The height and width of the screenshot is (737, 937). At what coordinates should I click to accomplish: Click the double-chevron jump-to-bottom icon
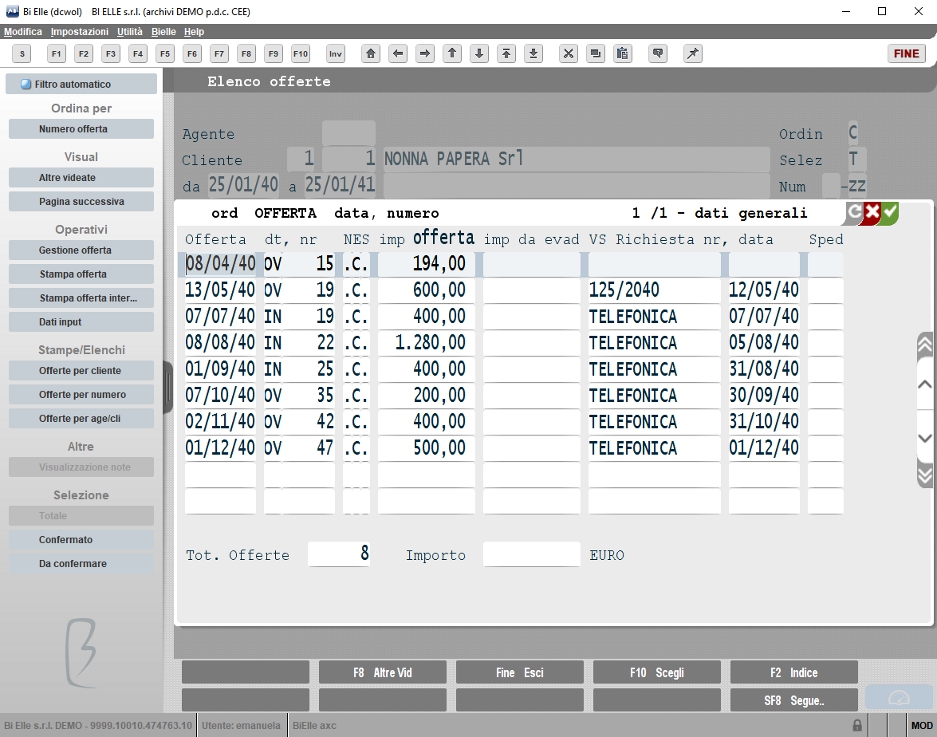(924, 475)
